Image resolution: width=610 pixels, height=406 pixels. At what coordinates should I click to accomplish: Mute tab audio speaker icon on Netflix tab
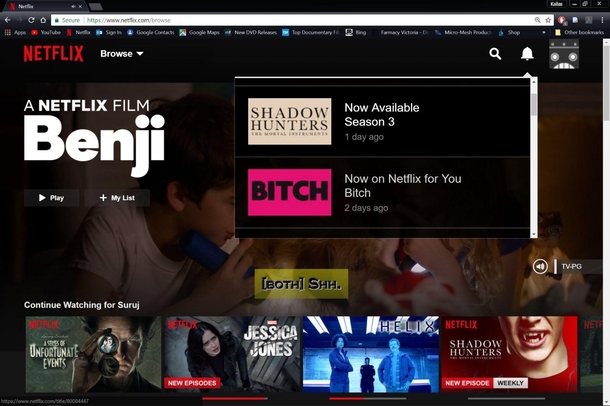click(73, 6)
